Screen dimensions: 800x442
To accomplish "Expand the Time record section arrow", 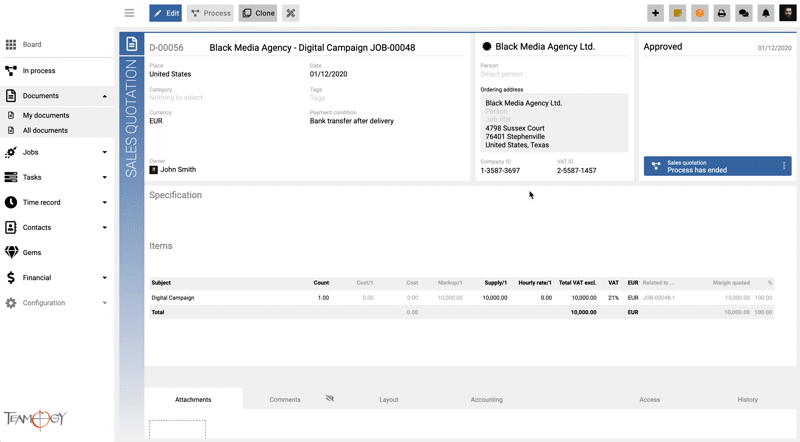I will (105, 202).
